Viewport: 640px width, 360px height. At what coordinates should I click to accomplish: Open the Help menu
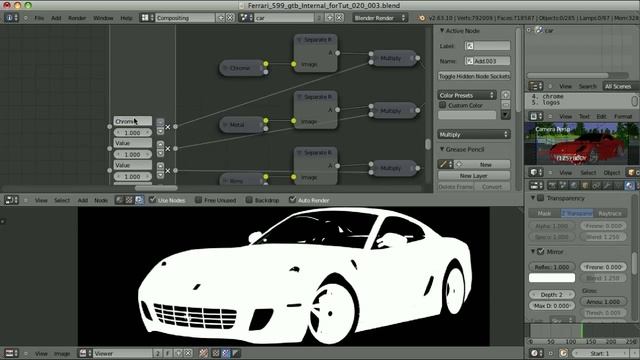[x=126, y=18]
